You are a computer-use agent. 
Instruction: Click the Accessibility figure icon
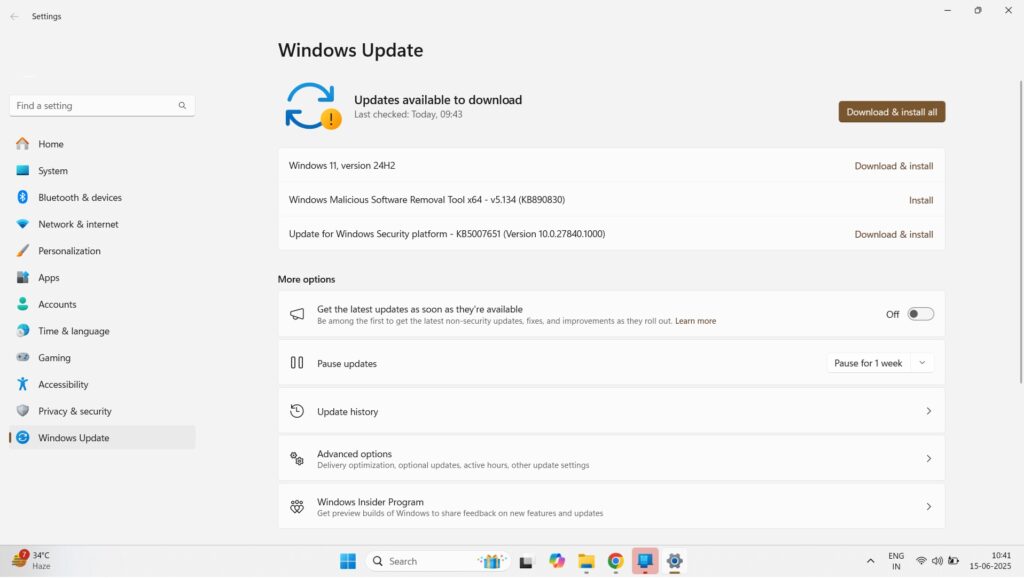(x=22, y=384)
